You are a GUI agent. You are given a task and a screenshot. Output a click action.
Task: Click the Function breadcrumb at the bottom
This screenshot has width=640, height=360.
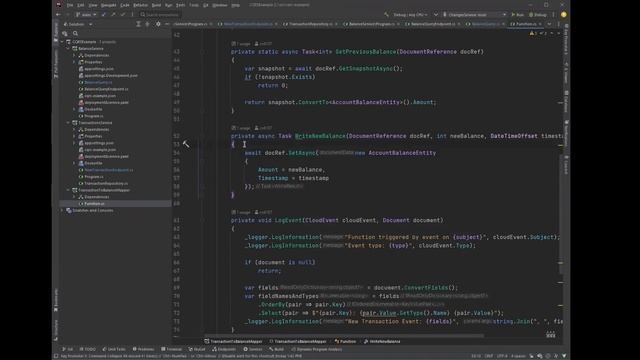tap(345, 341)
